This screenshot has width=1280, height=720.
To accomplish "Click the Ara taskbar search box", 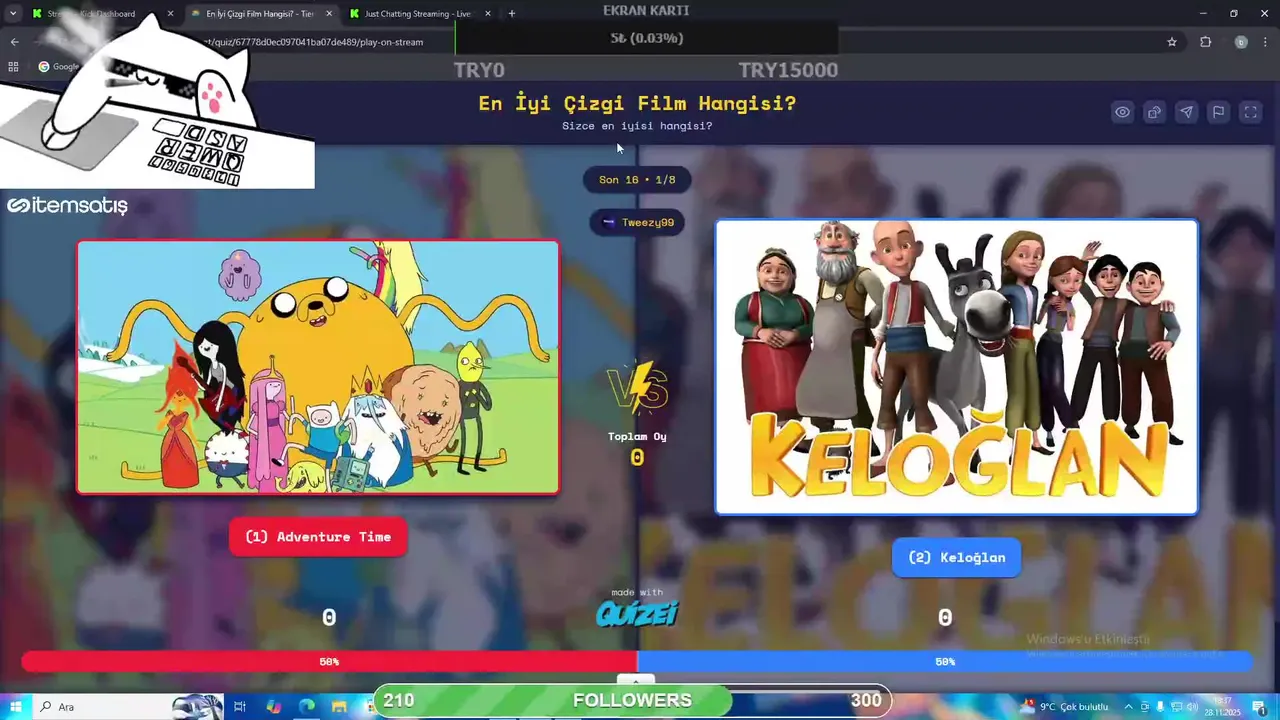I will pos(128,707).
